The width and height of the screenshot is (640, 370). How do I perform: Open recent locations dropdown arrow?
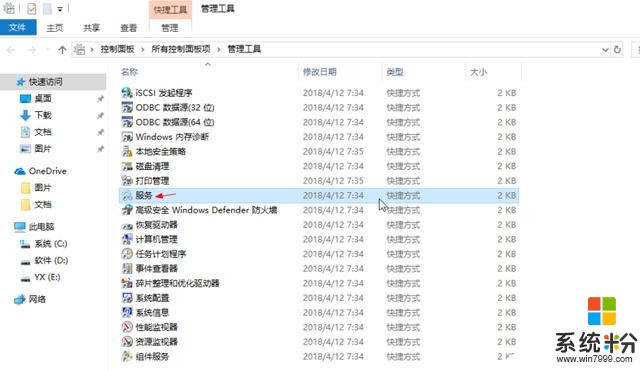pos(48,50)
